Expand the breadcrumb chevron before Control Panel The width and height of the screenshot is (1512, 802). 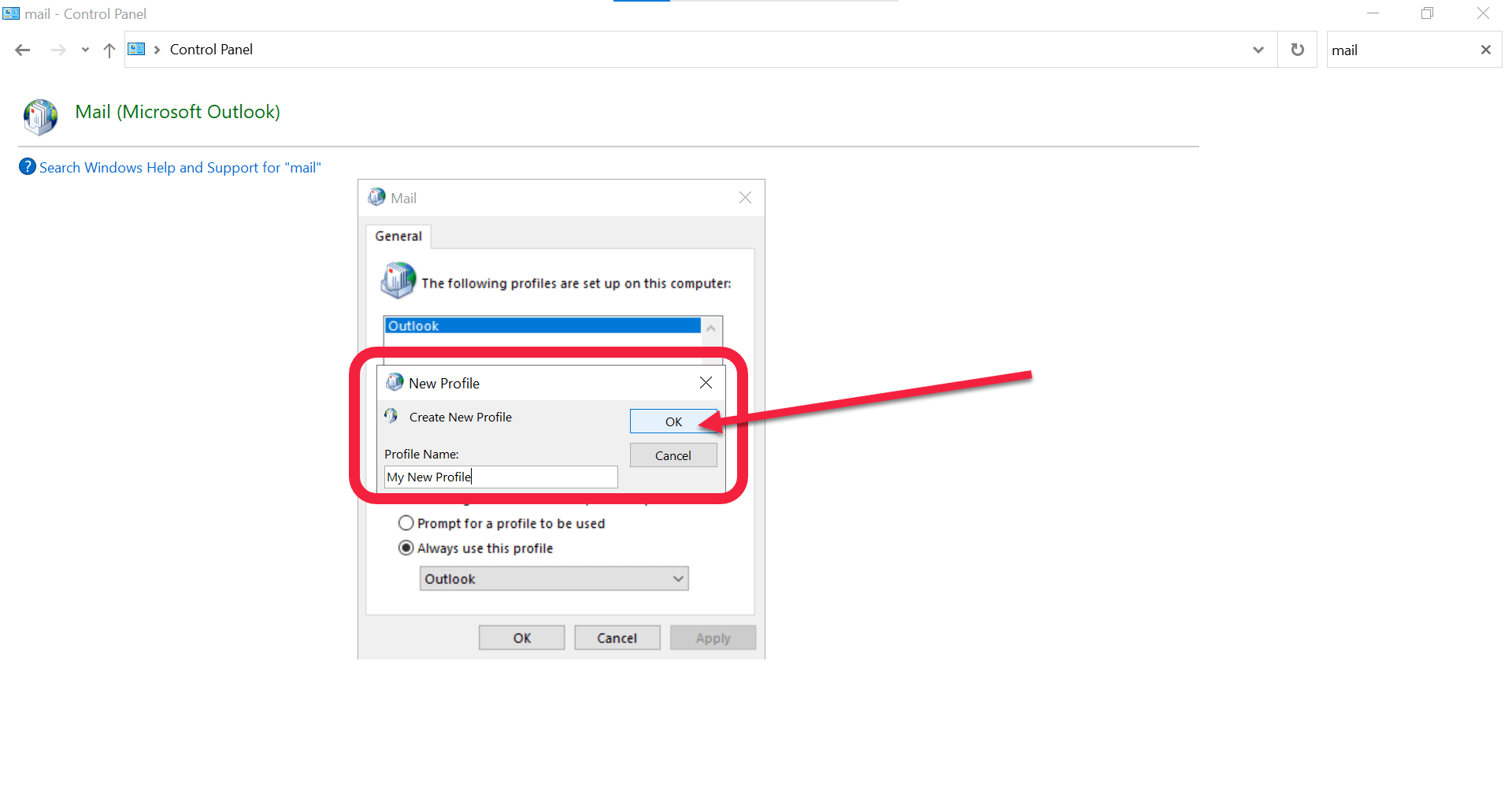point(157,50)
